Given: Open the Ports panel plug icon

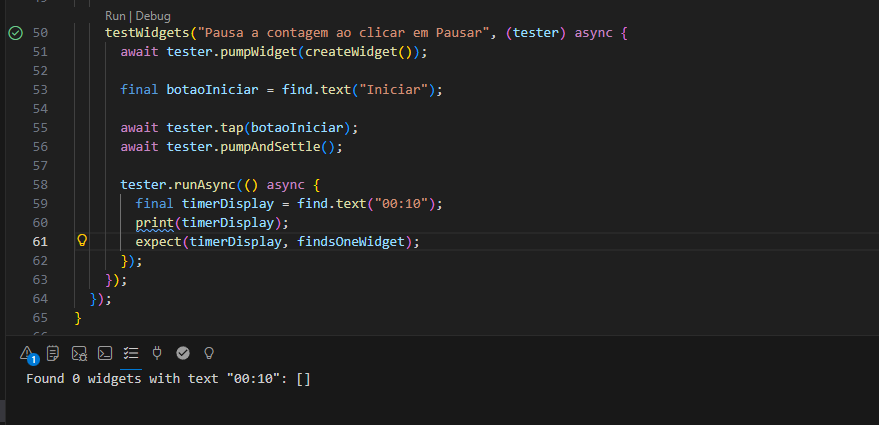Looking at the screenshot, I should coord(157,353).
